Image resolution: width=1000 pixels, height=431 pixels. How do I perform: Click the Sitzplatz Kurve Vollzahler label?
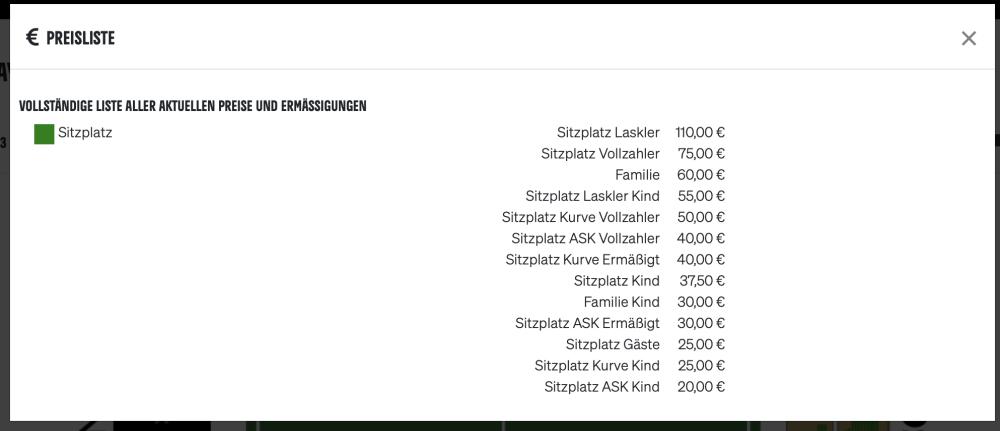coord(581,217)
